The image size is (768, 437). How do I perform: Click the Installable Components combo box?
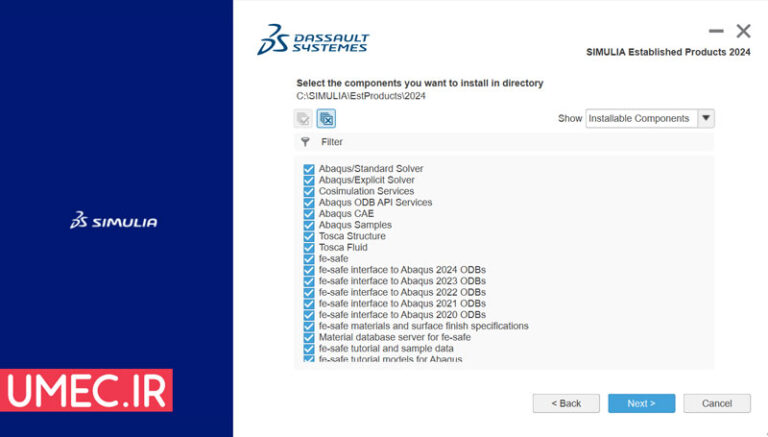640,118
